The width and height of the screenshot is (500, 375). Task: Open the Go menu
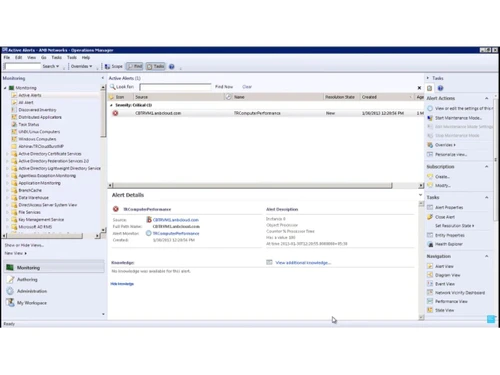(44, 57)
